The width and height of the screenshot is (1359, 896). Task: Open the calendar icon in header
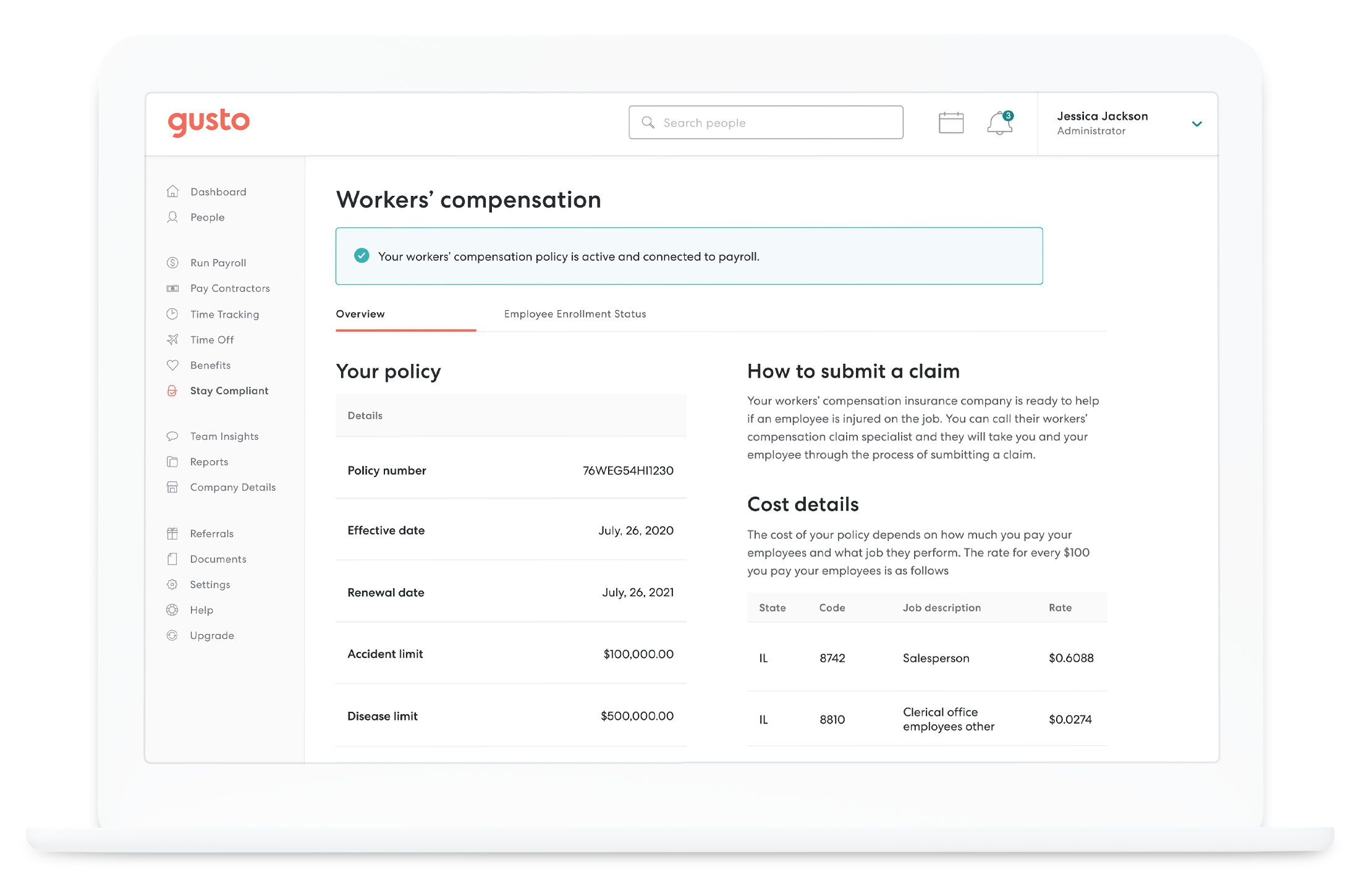(950, 122)
